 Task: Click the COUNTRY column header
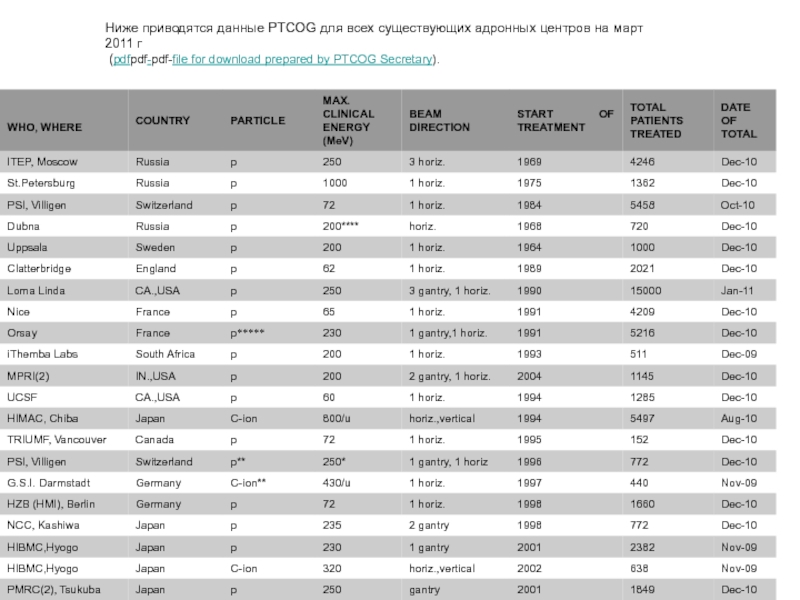pyautogui.click(x=163, y=120)
